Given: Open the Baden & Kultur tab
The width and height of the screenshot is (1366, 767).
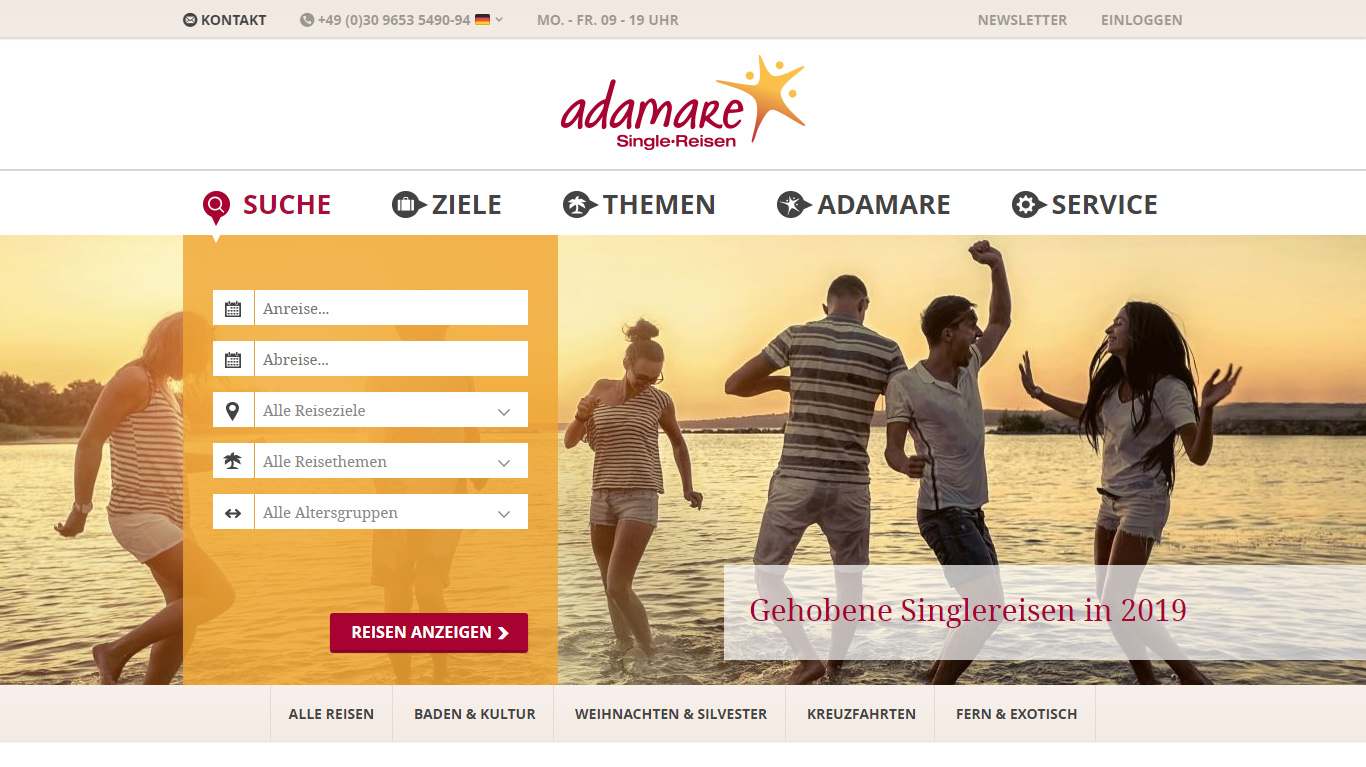Looking at the screenshot, I should tap(475, 714).
